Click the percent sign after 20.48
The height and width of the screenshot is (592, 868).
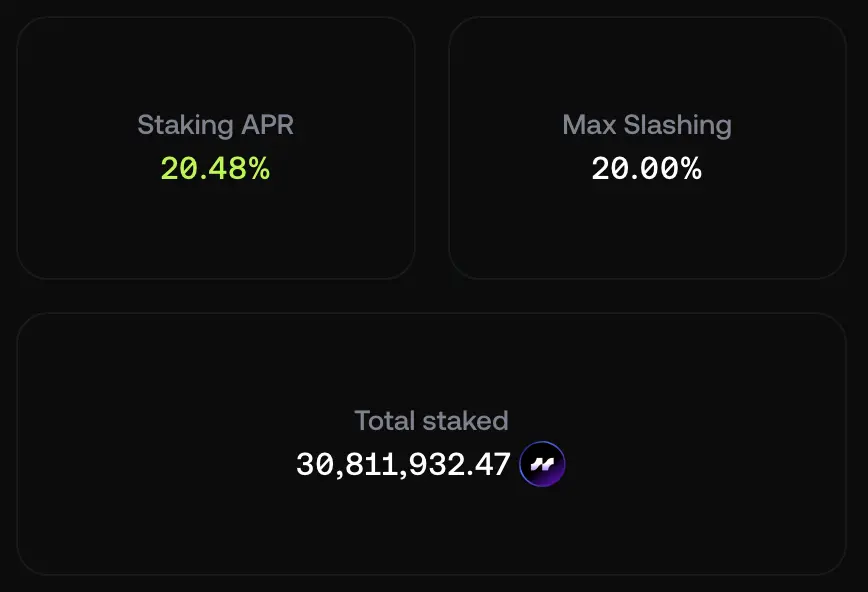click(x=260, y=168)
